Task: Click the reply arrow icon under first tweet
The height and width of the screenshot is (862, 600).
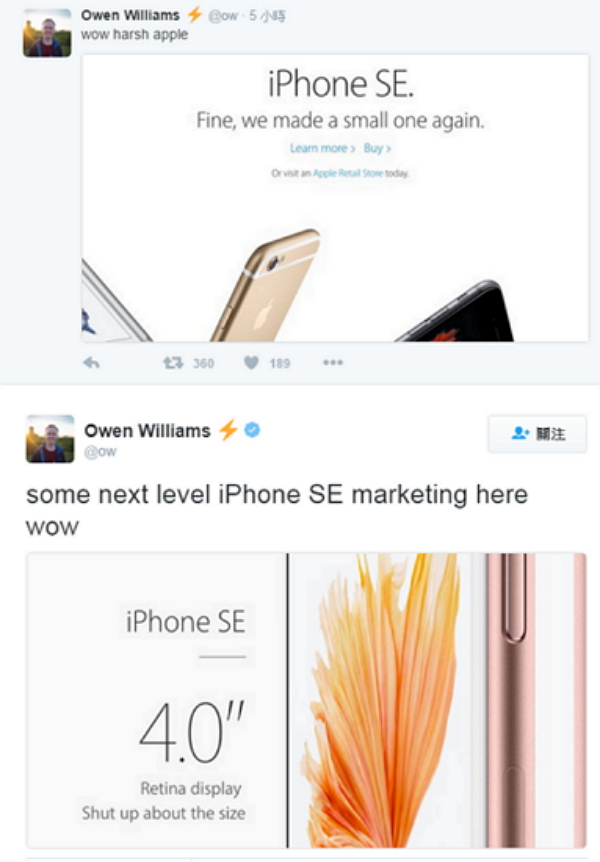Action: pos(91,363)
